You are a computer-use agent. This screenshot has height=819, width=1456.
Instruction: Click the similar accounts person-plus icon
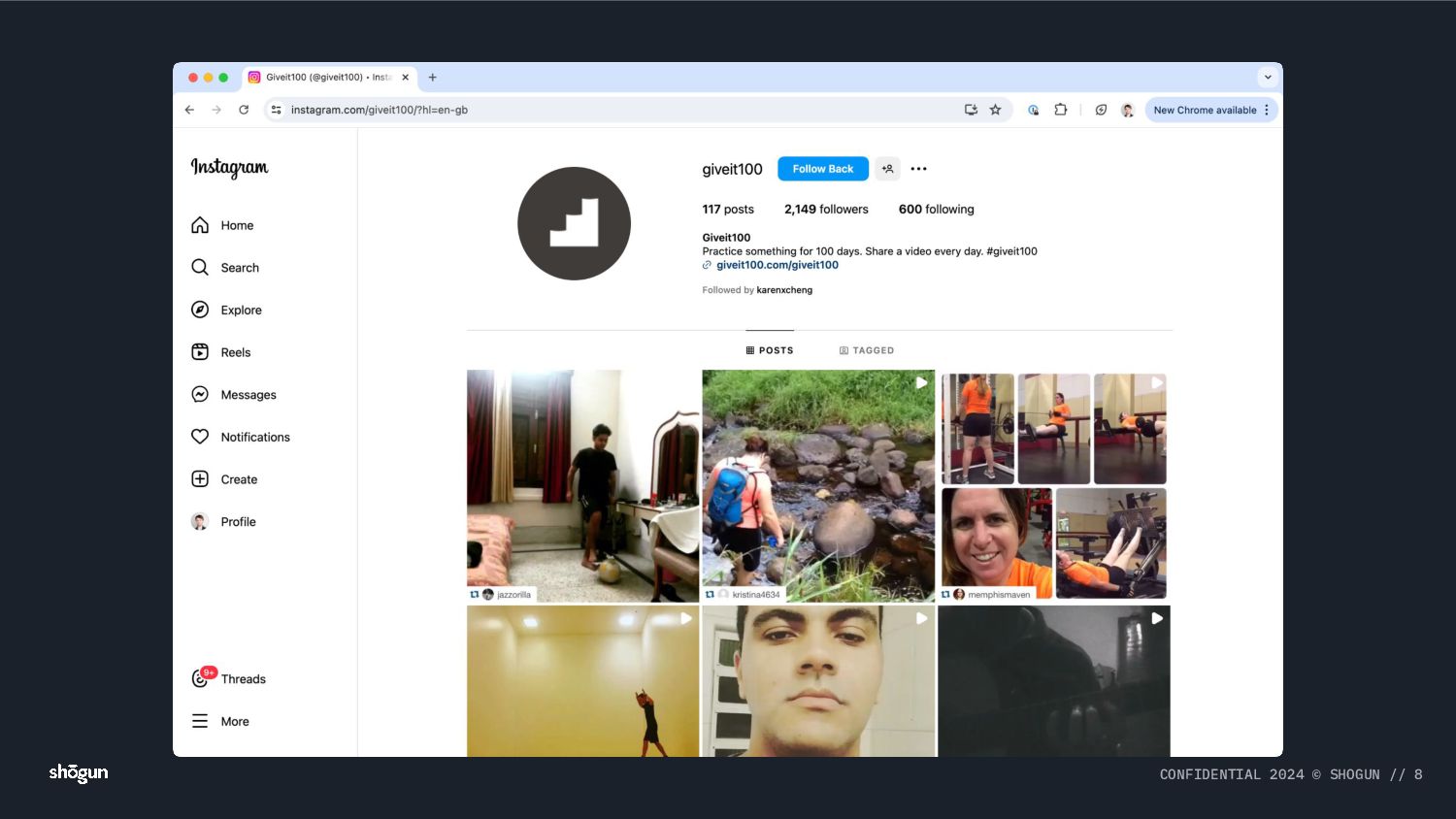tap(887, 169)
